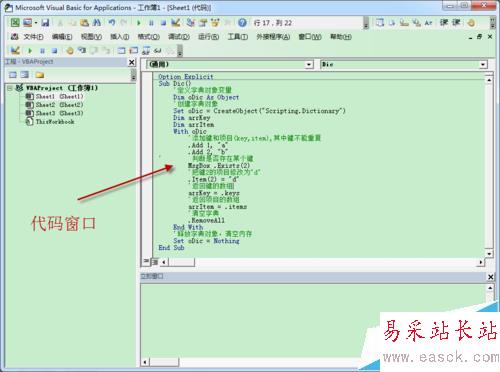Click the Quick Watch glasses icon

(x=158, y=50)
